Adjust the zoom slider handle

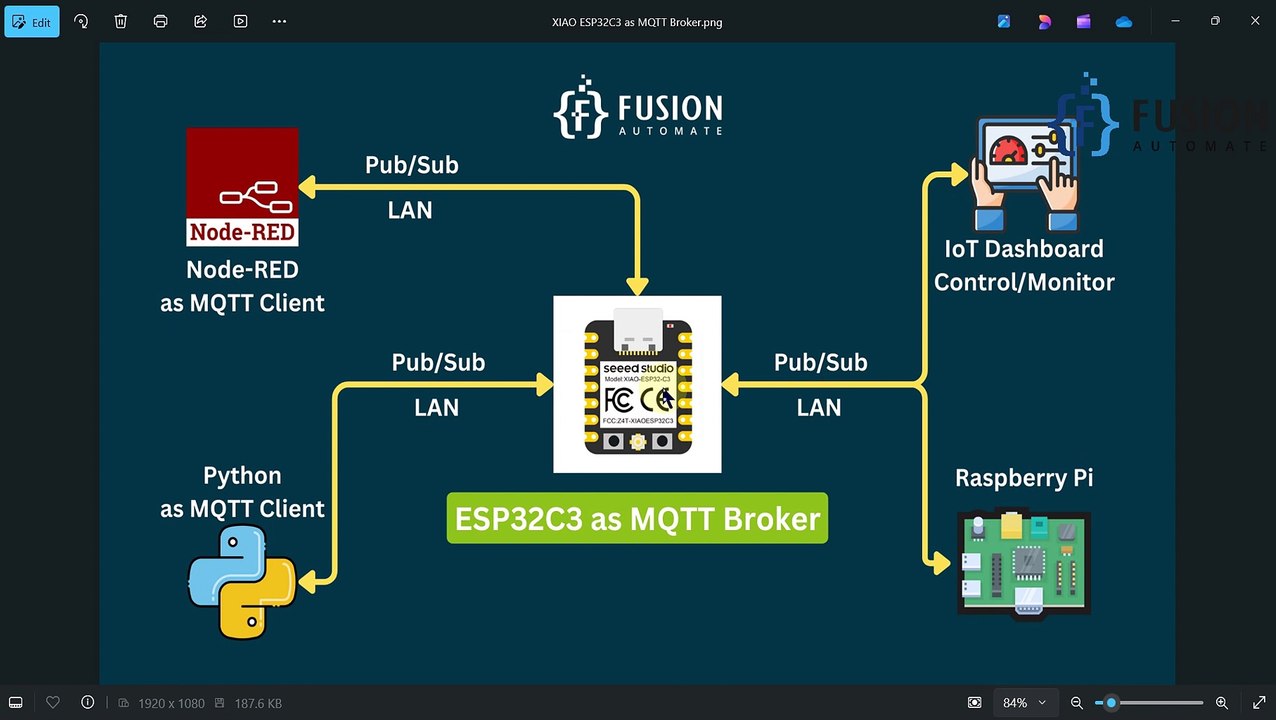click(1111, 703)
